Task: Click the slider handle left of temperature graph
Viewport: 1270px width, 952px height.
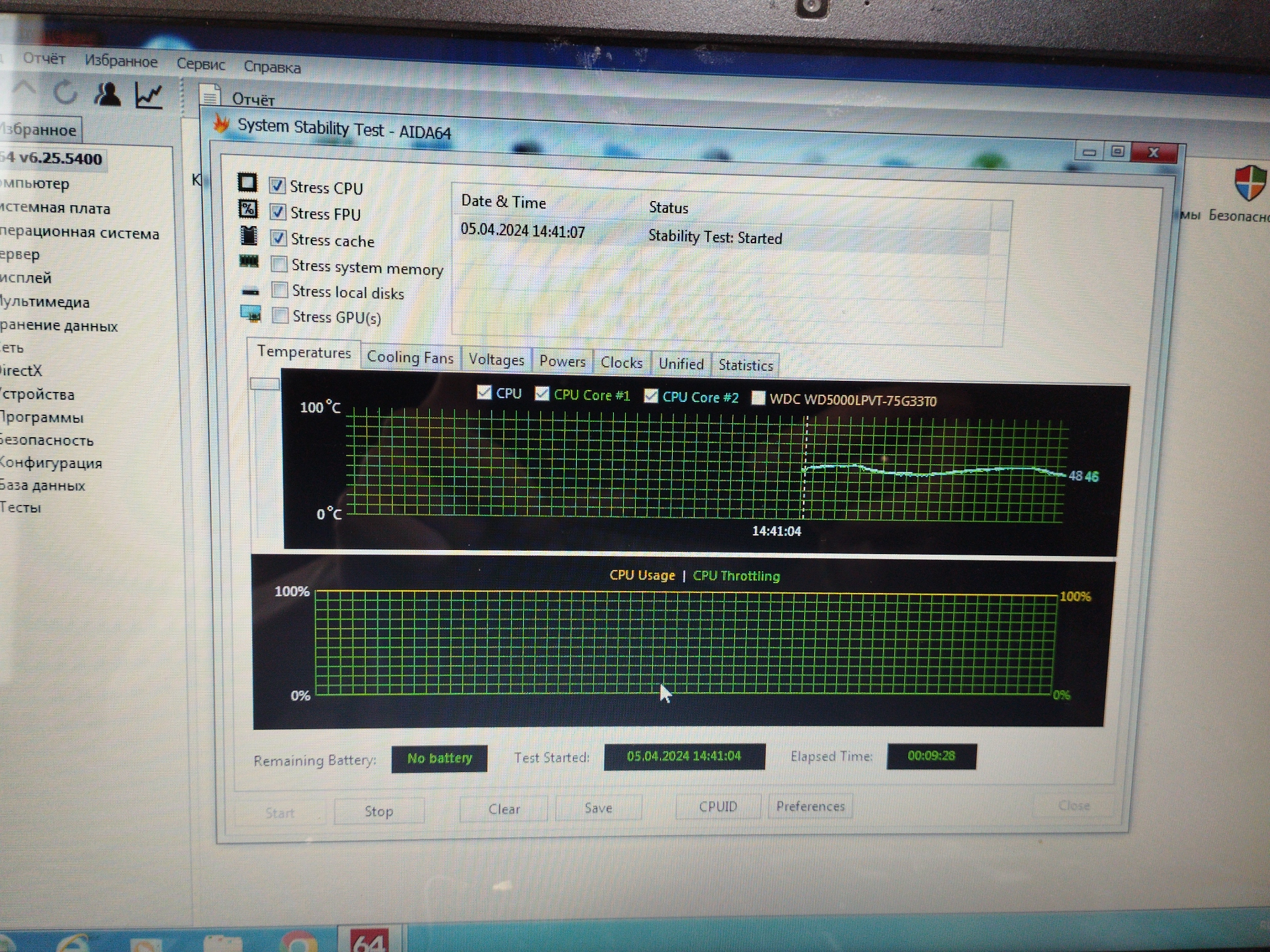Action: pos(265,383)
